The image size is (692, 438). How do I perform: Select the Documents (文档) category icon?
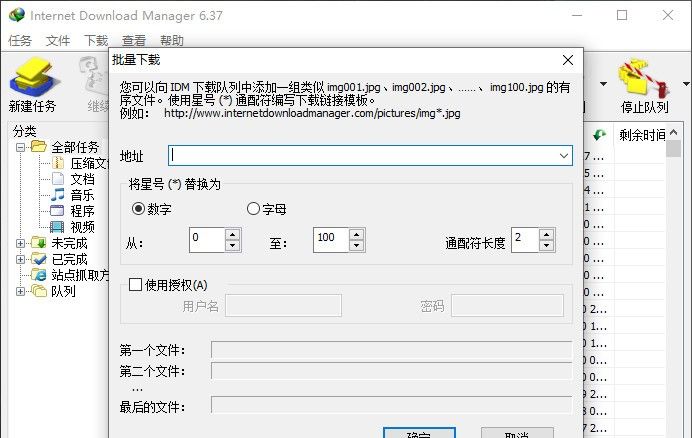click(58, 178)
